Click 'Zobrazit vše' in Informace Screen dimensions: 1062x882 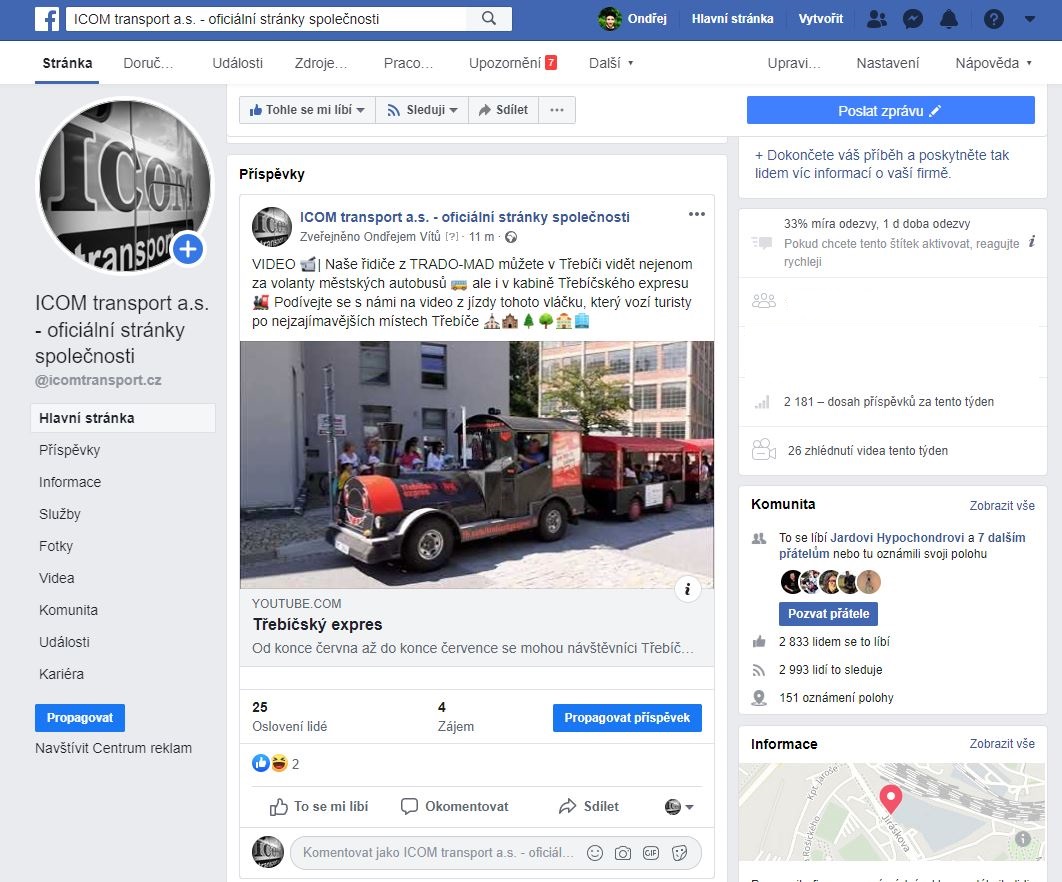pos(1002,743)
